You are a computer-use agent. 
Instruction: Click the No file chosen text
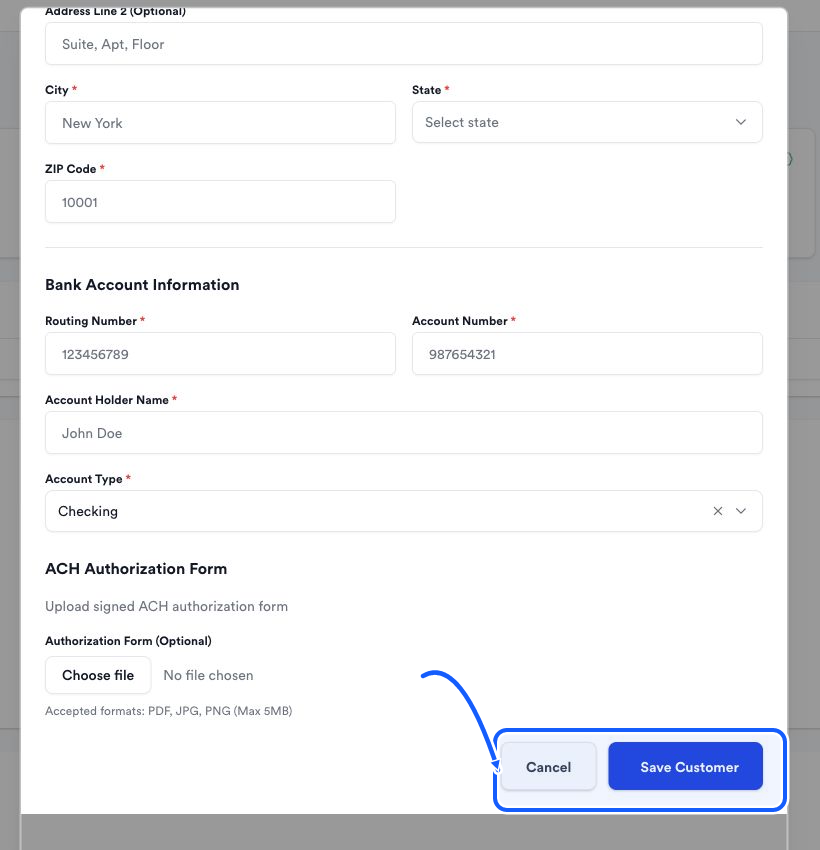[x=208, y=675]
